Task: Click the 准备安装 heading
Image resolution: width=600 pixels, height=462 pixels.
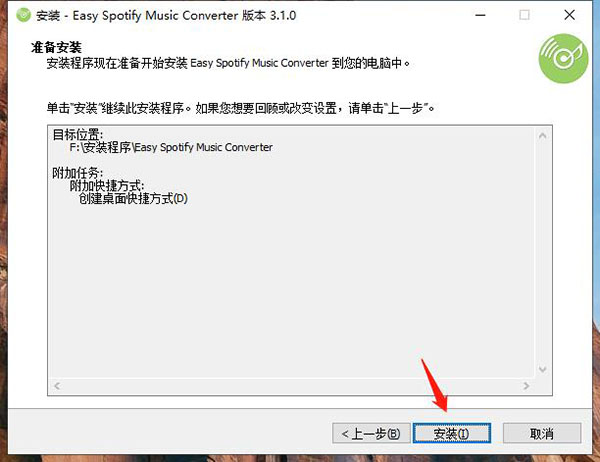Action: click(56, 47)
